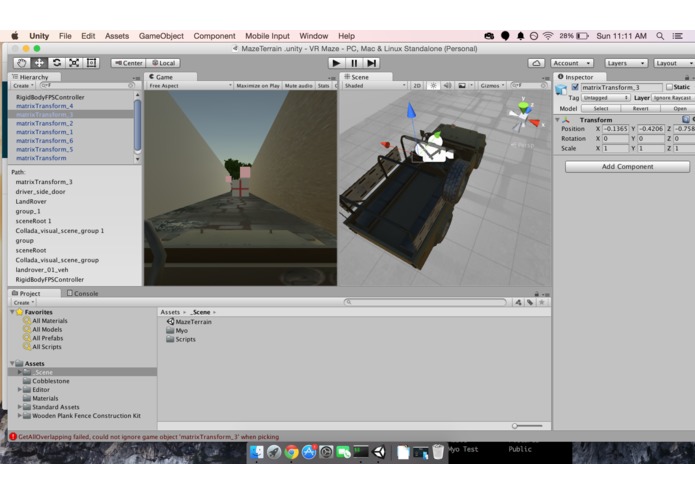The height and width of the screenshot is (494, 695).
Task: Toggle Stats overlay in Game view
Action: coord(323,86)
